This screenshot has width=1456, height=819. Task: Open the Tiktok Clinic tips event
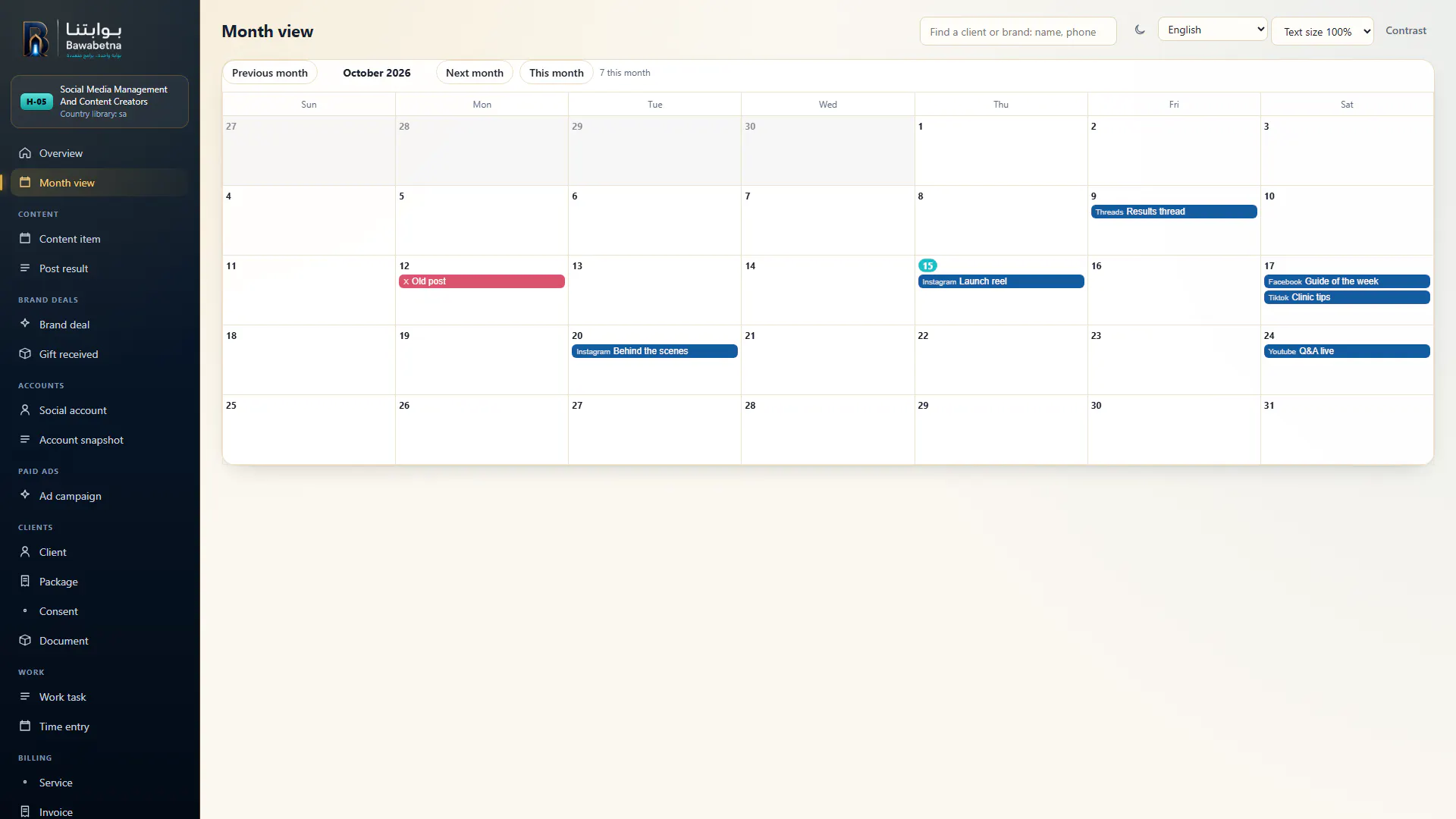[1346, 297]
